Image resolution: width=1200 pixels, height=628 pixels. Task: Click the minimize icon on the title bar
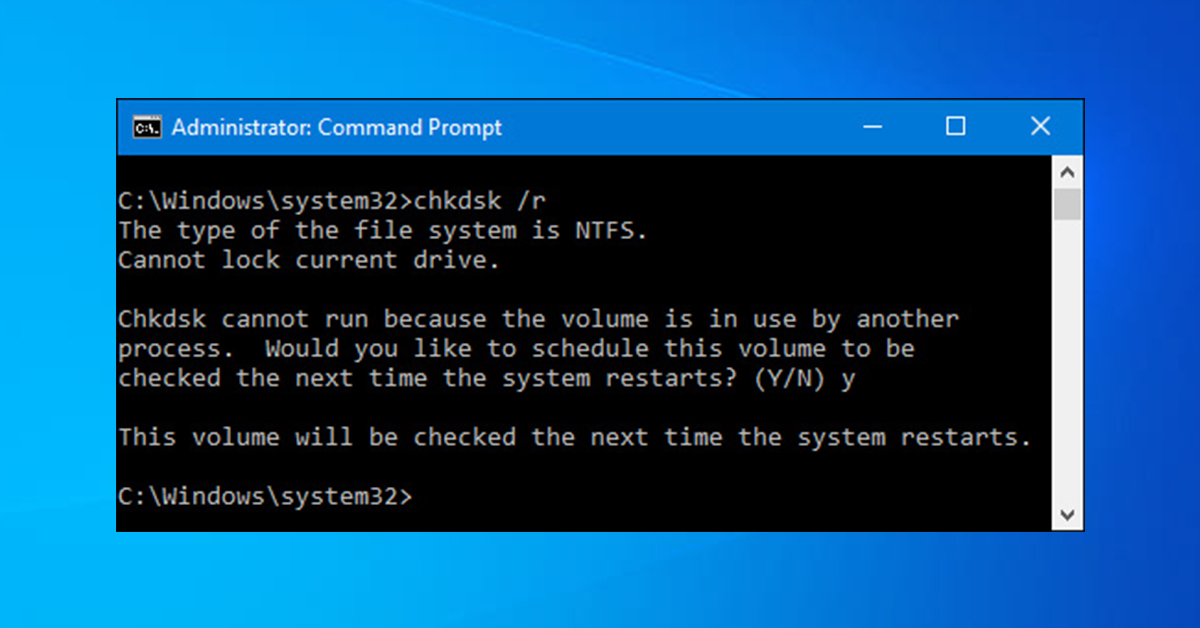pyautogui.click(x=871, y=127)
